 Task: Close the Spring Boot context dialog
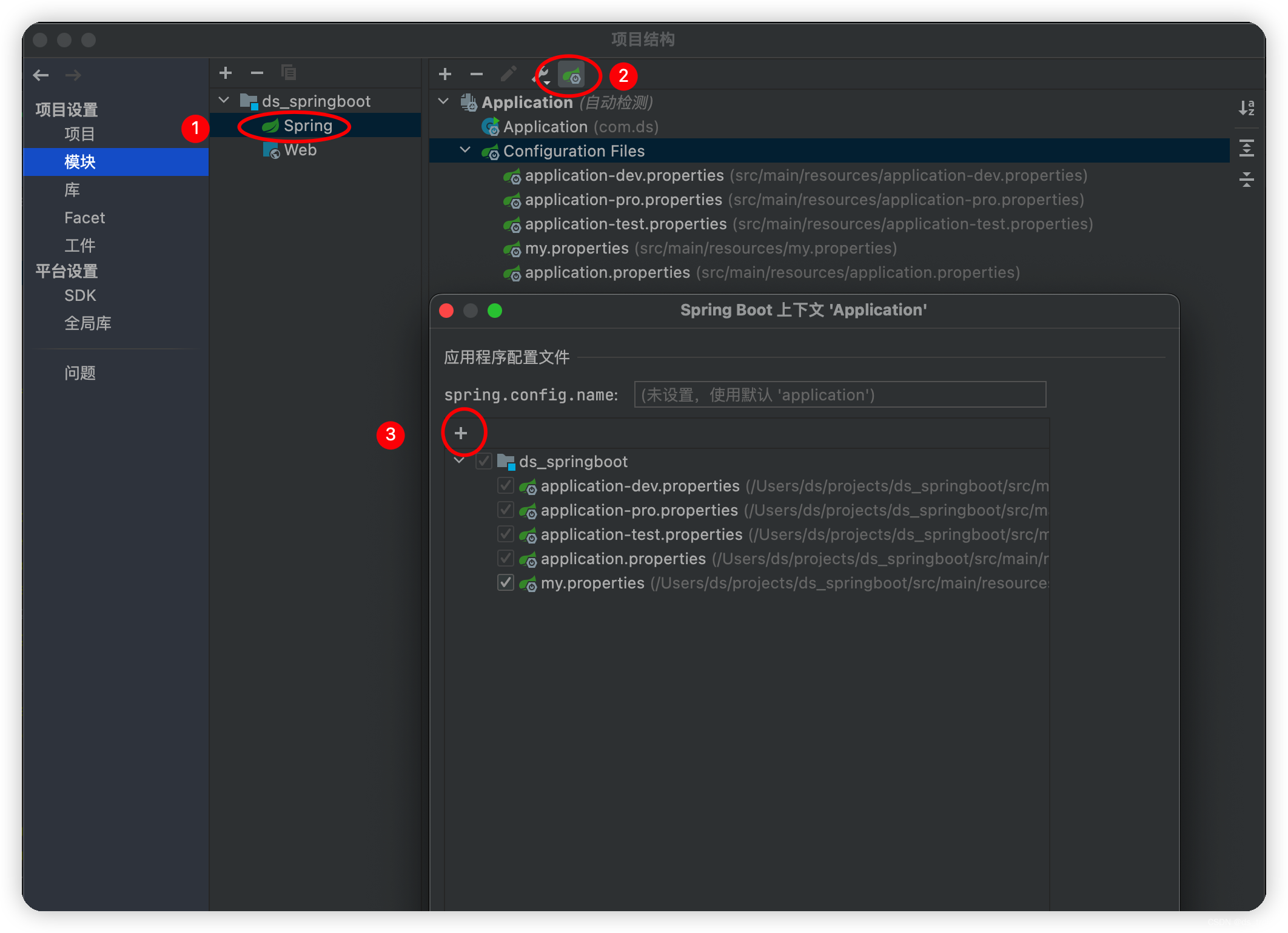point(446,311)
